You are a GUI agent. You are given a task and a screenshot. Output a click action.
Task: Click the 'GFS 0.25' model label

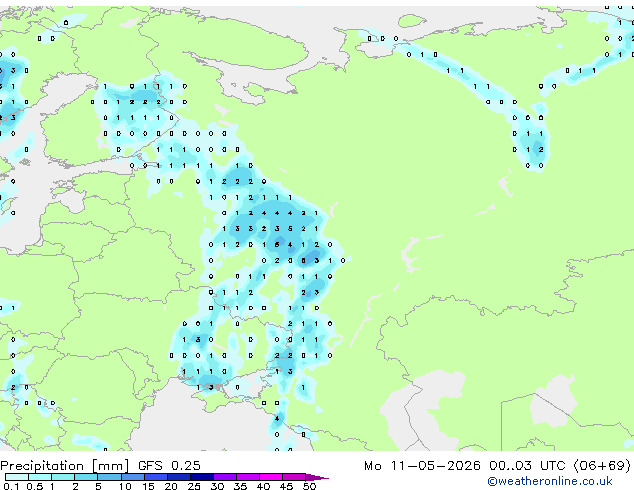click(169, 465)
